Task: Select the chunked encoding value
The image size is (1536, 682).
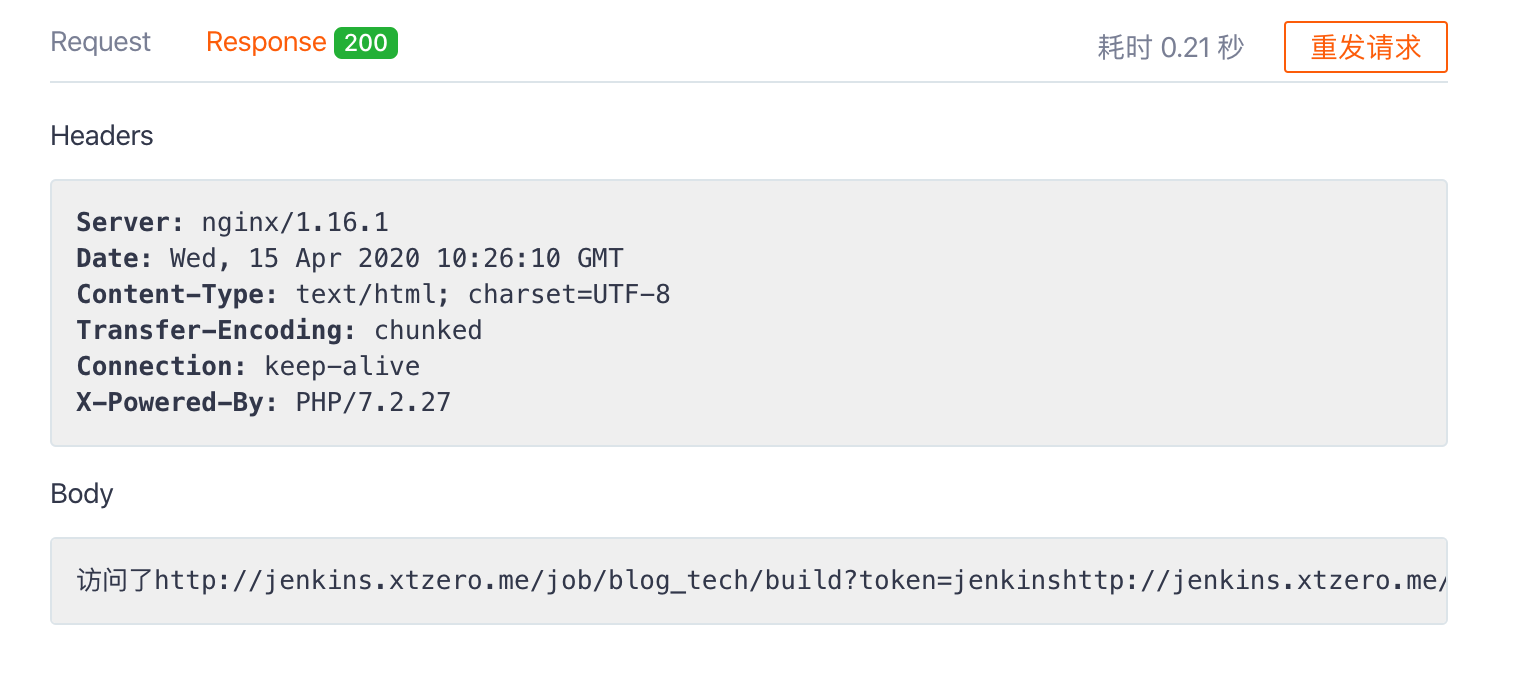Action: [428, 330]
